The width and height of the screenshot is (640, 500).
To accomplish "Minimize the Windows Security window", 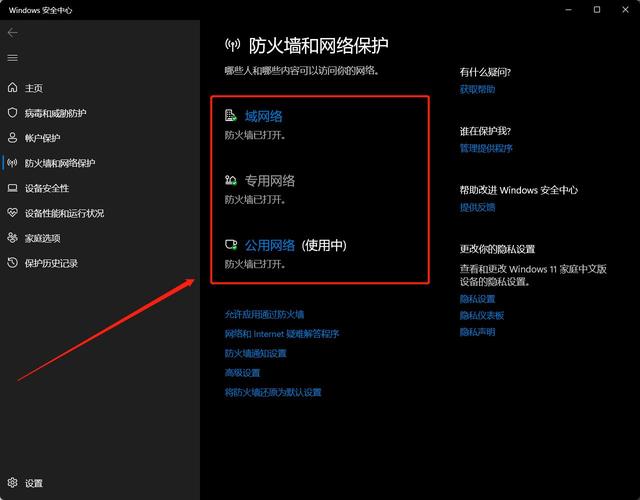I will click(x=568, y=9).
